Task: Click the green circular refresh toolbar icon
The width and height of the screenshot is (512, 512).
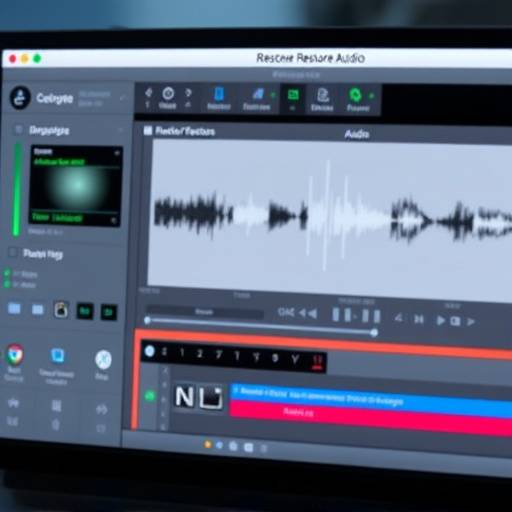Action: coord(355,95)
